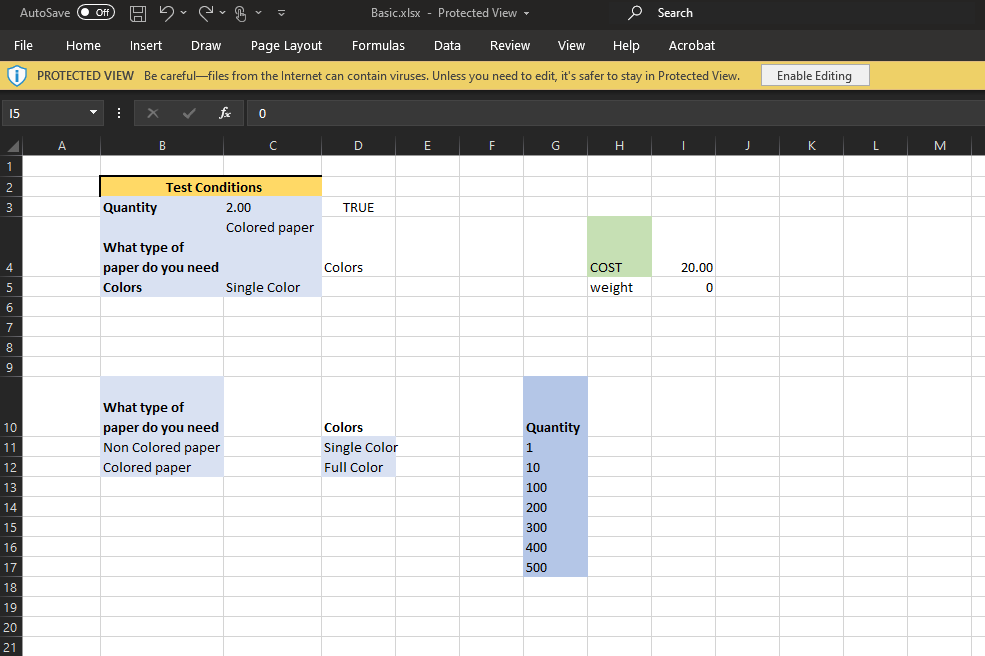Select the Non Colored paper cell
This screenshot has width=985, height=656.
pos(162,447)
